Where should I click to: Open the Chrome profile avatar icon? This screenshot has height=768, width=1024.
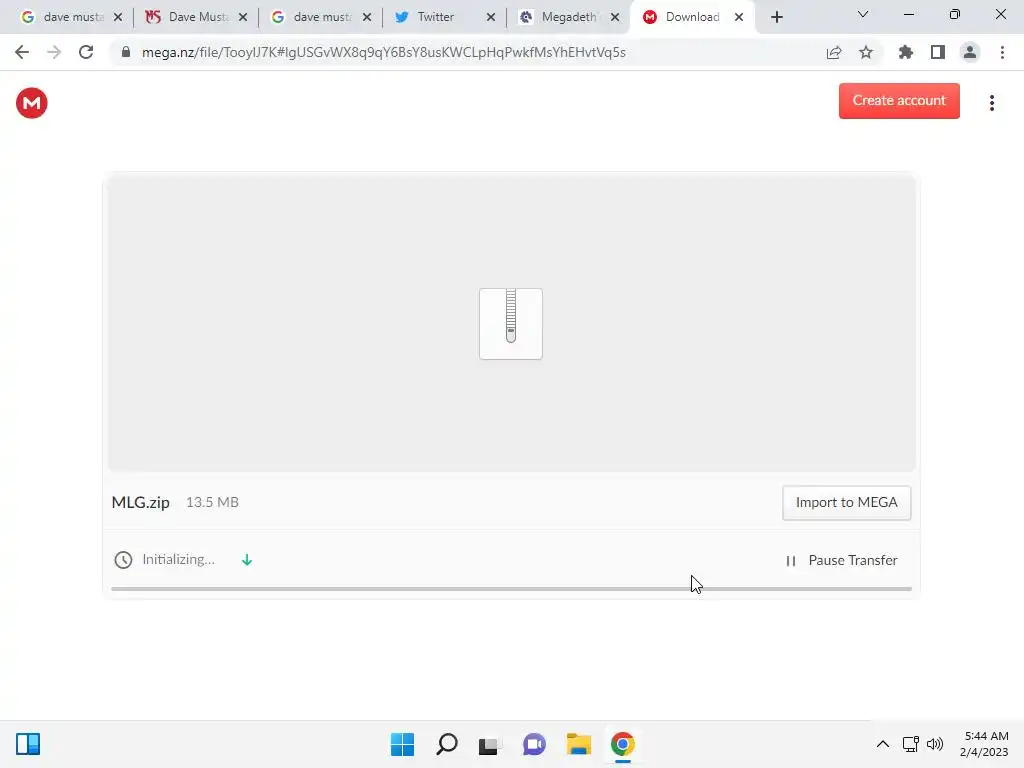[970, 52]
